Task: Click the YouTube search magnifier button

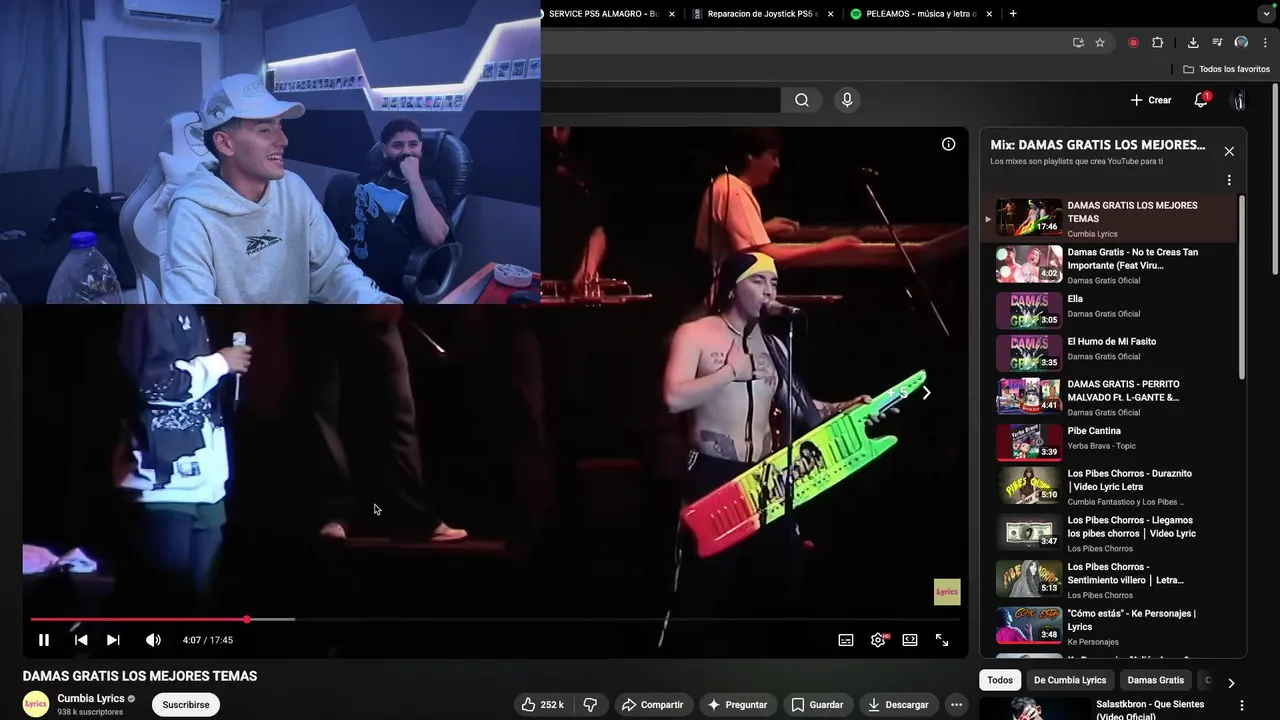Action: 802,100
